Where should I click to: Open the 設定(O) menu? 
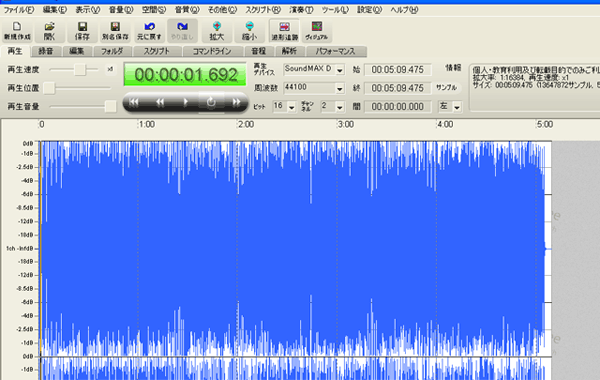(369, 10)
